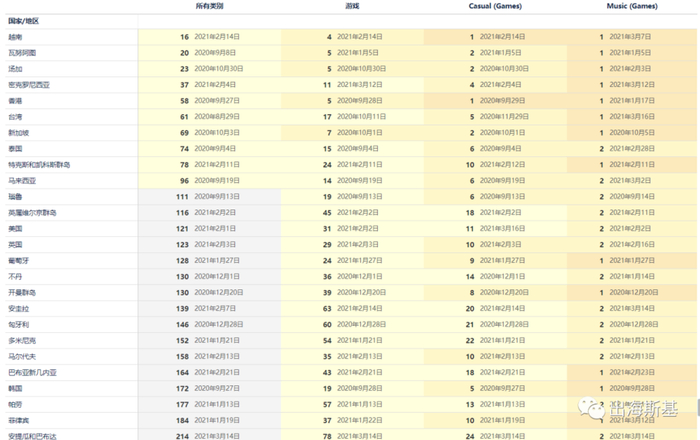The width and height of the screenshot is (700, 440).
Task: Select the 英属维尔京群岛 row name
Action: (x=32, y=213)
